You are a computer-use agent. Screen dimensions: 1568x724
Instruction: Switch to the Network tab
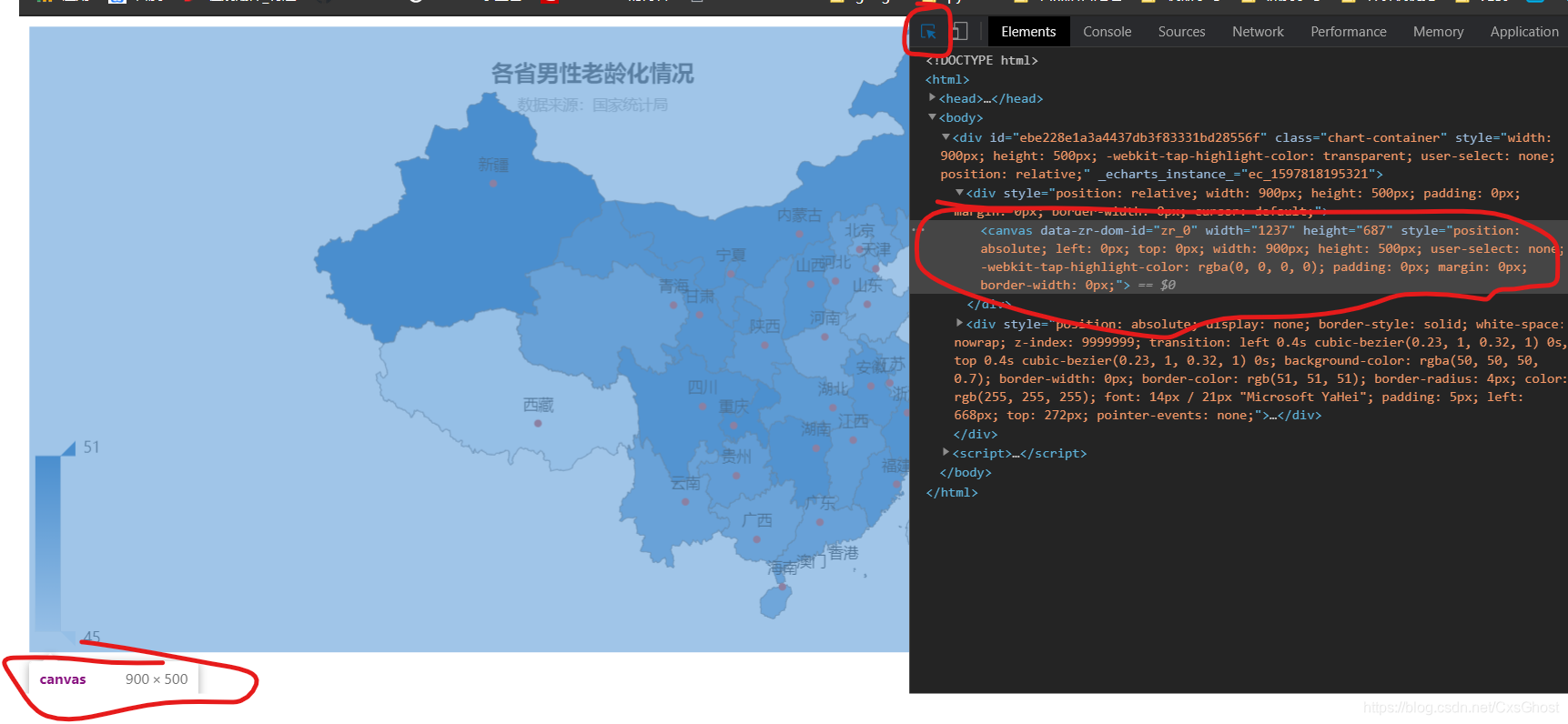pyautogui.click(x=1258, y=32)
